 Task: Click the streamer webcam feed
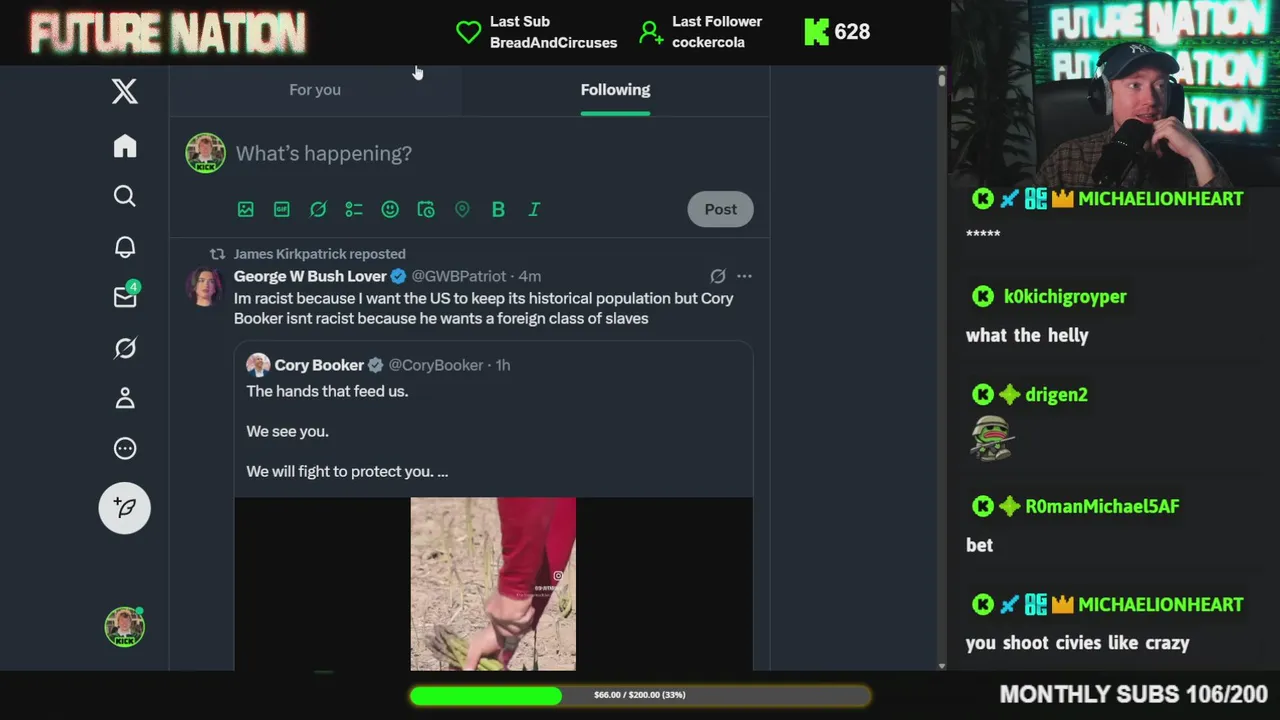coord(1115,92)
